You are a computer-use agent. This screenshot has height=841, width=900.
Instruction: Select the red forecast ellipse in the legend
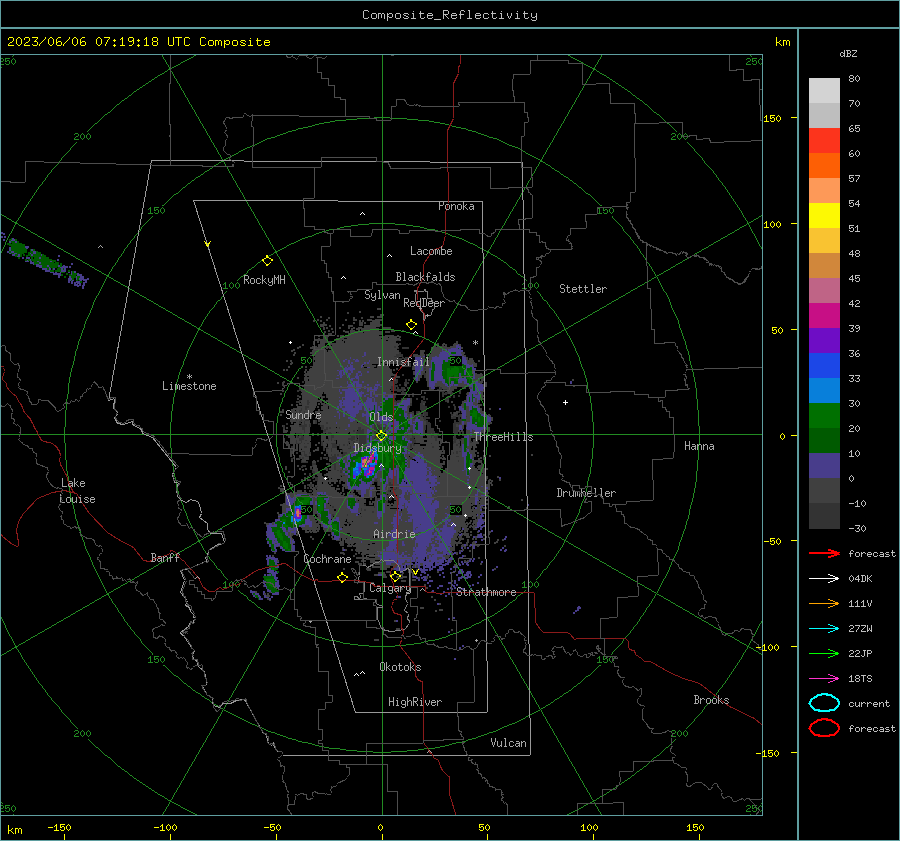coord(824,728)
